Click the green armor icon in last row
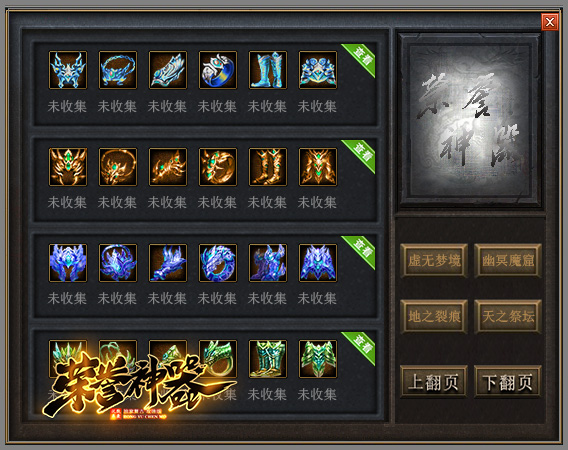The width and height of the screenshot is (568, 450). click(x=318, y=359)
